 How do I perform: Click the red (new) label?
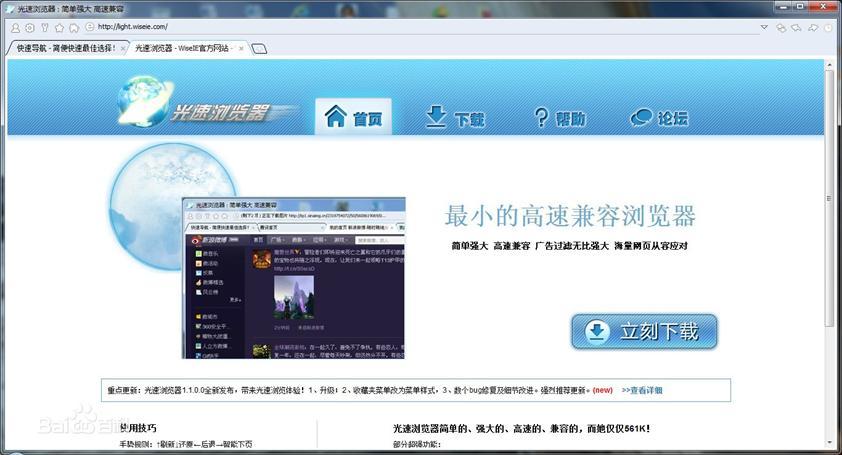603,391
